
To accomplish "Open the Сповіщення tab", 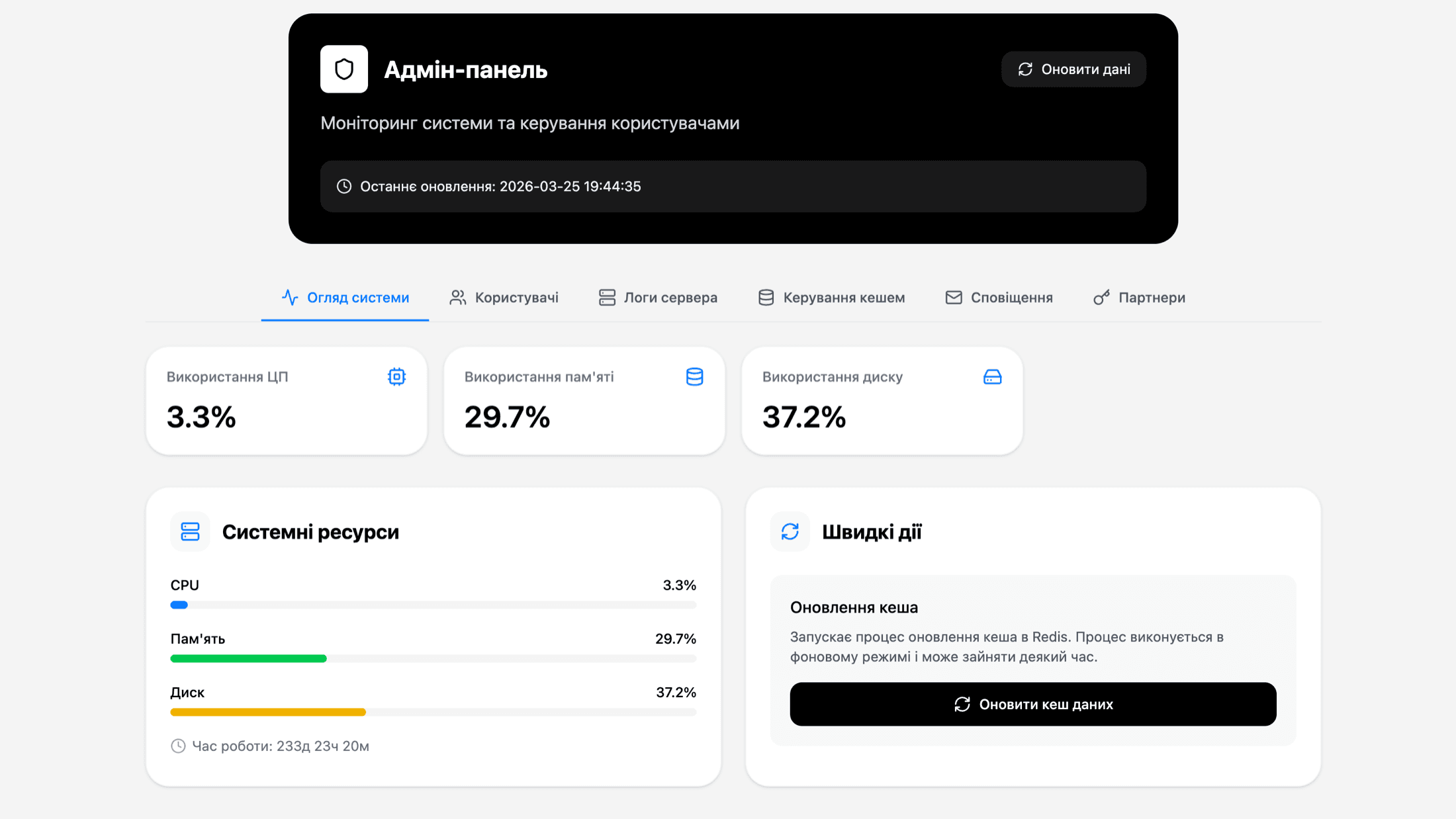I will pos(1011,297).
